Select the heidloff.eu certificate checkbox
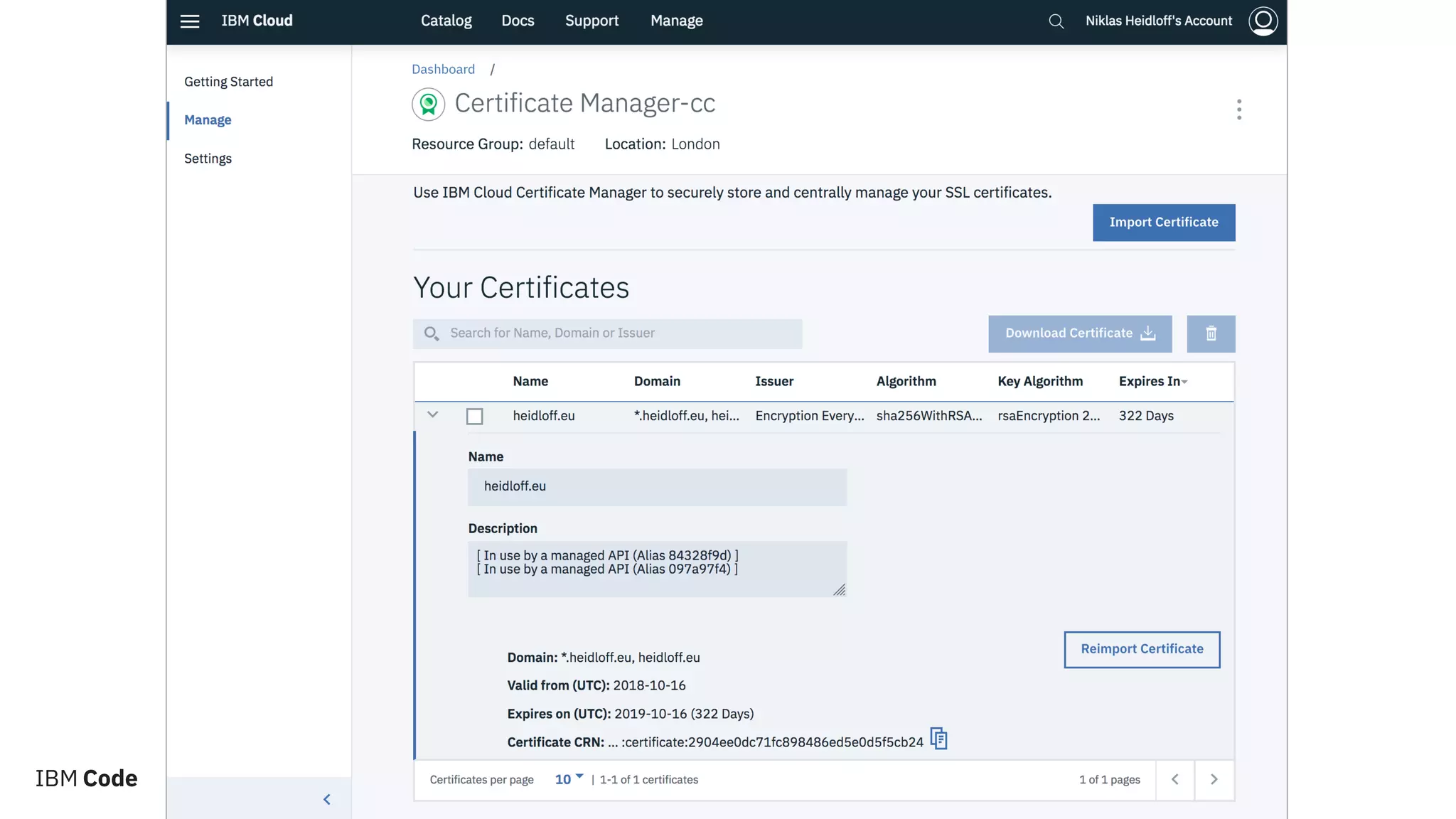The width and height of the screenshot is (1456, 819). click(x=474, y=417)
